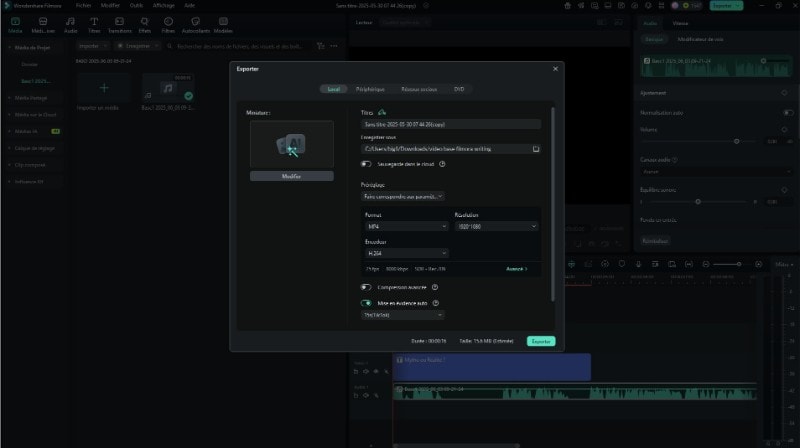Click the folder browse icon in save path
The image size is (800, 448).
pyautogui.click(x=536, y=149)
